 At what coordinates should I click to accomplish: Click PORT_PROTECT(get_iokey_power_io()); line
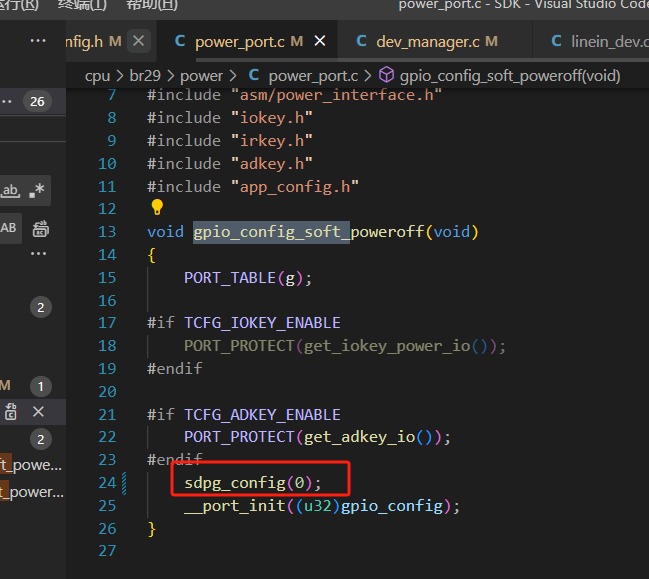pyautogui.click(x=345, y=346)
